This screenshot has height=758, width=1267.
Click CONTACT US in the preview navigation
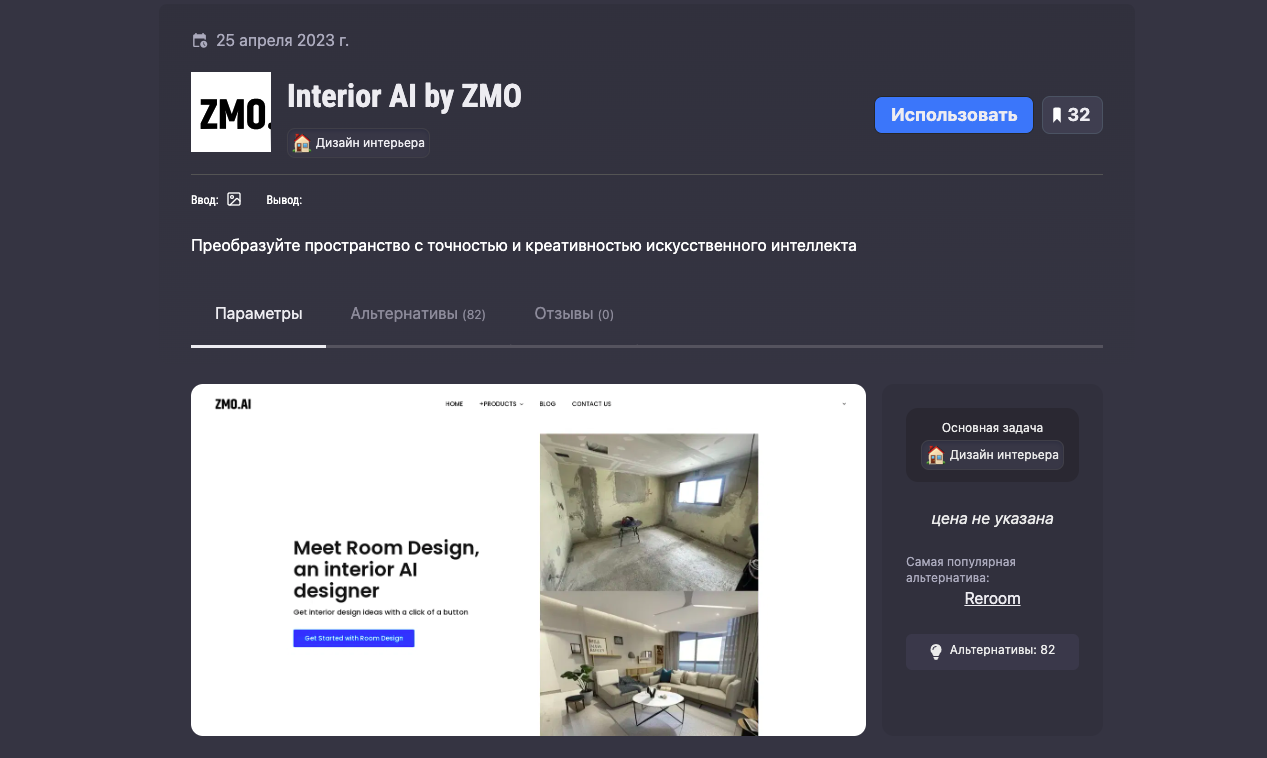pyautogui.click(x=591, y=404)
